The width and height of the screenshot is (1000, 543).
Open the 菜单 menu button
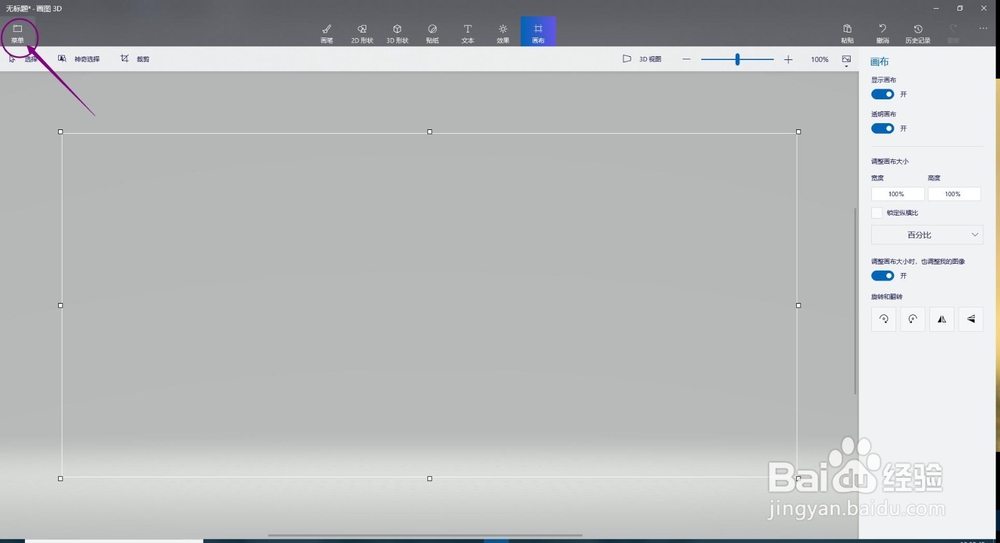point(18,33)
